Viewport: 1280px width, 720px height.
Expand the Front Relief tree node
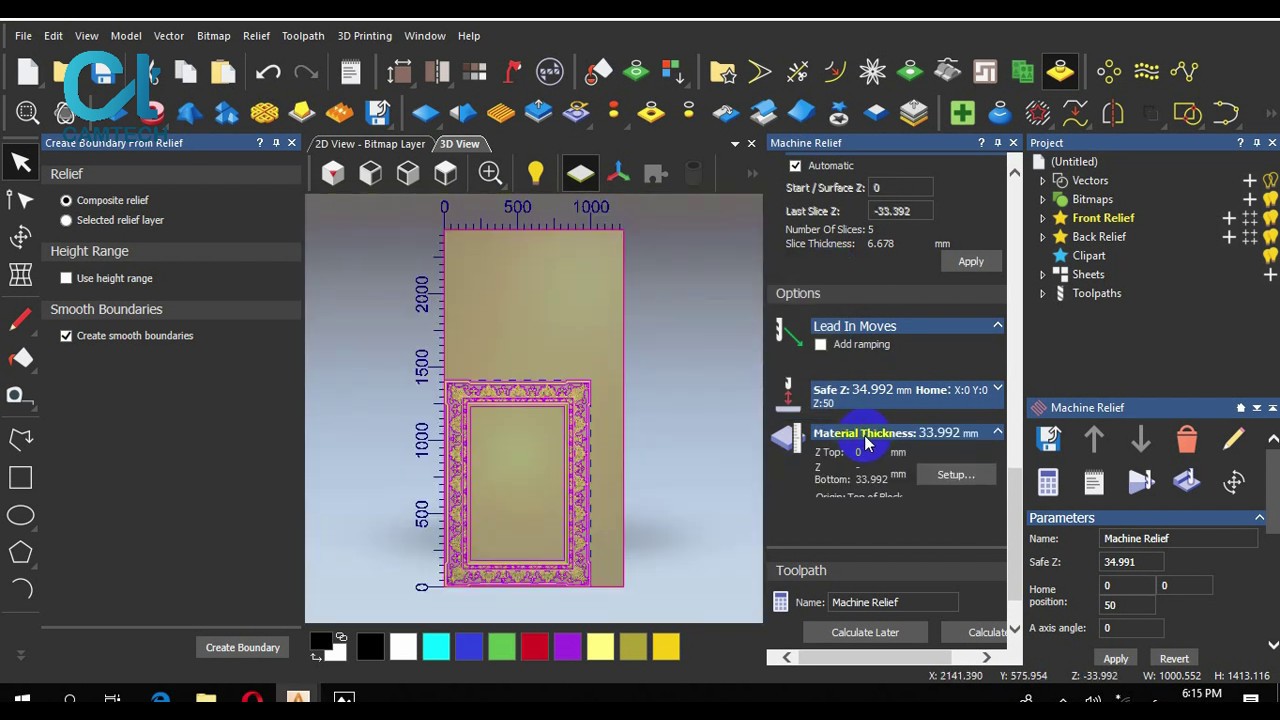coord(1042,218)
